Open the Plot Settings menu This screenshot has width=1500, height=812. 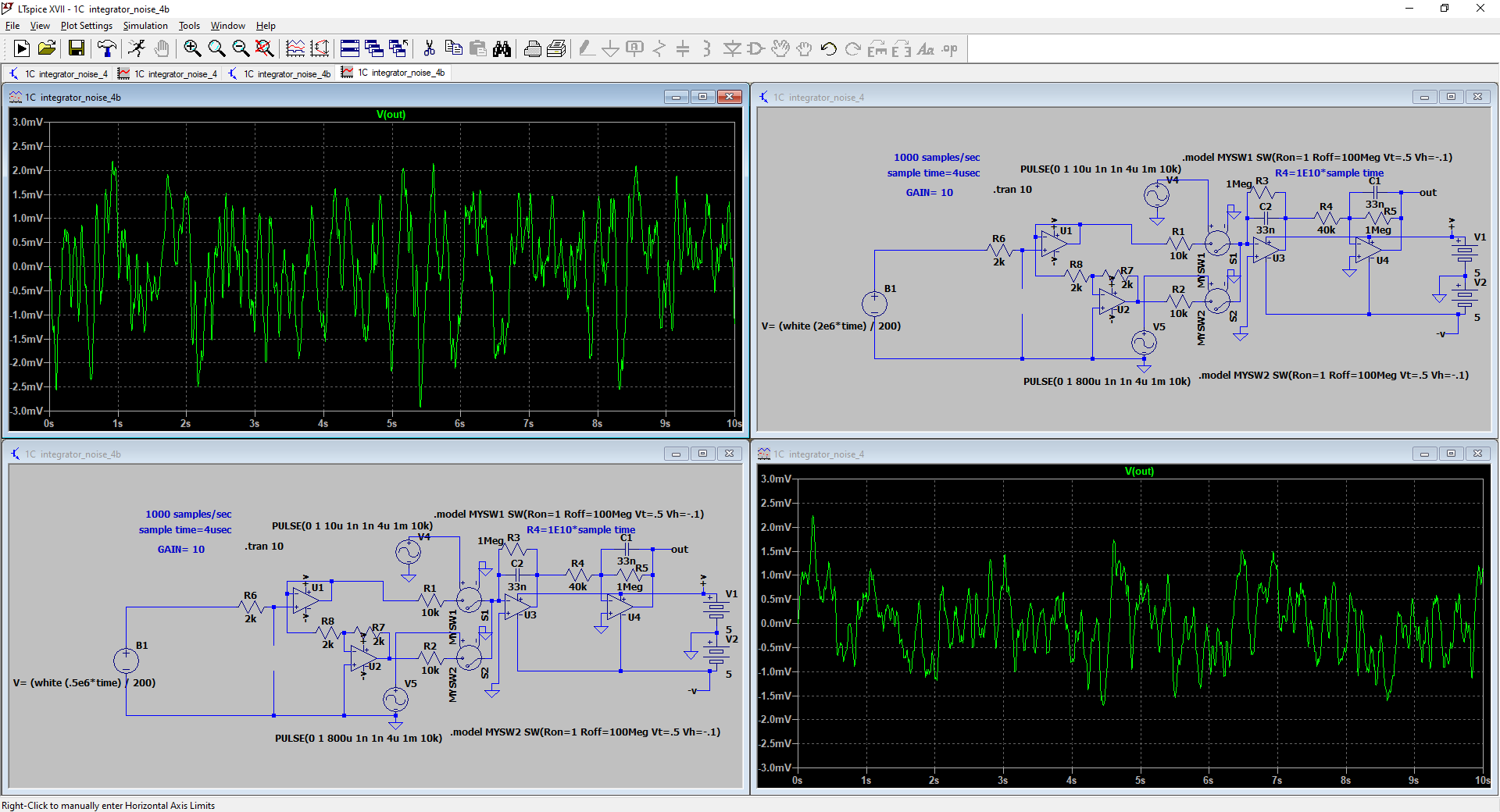click(86, 26)
